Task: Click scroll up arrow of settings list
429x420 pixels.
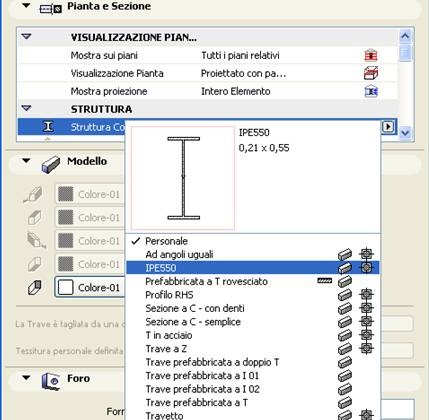Action: coord(405,36)
